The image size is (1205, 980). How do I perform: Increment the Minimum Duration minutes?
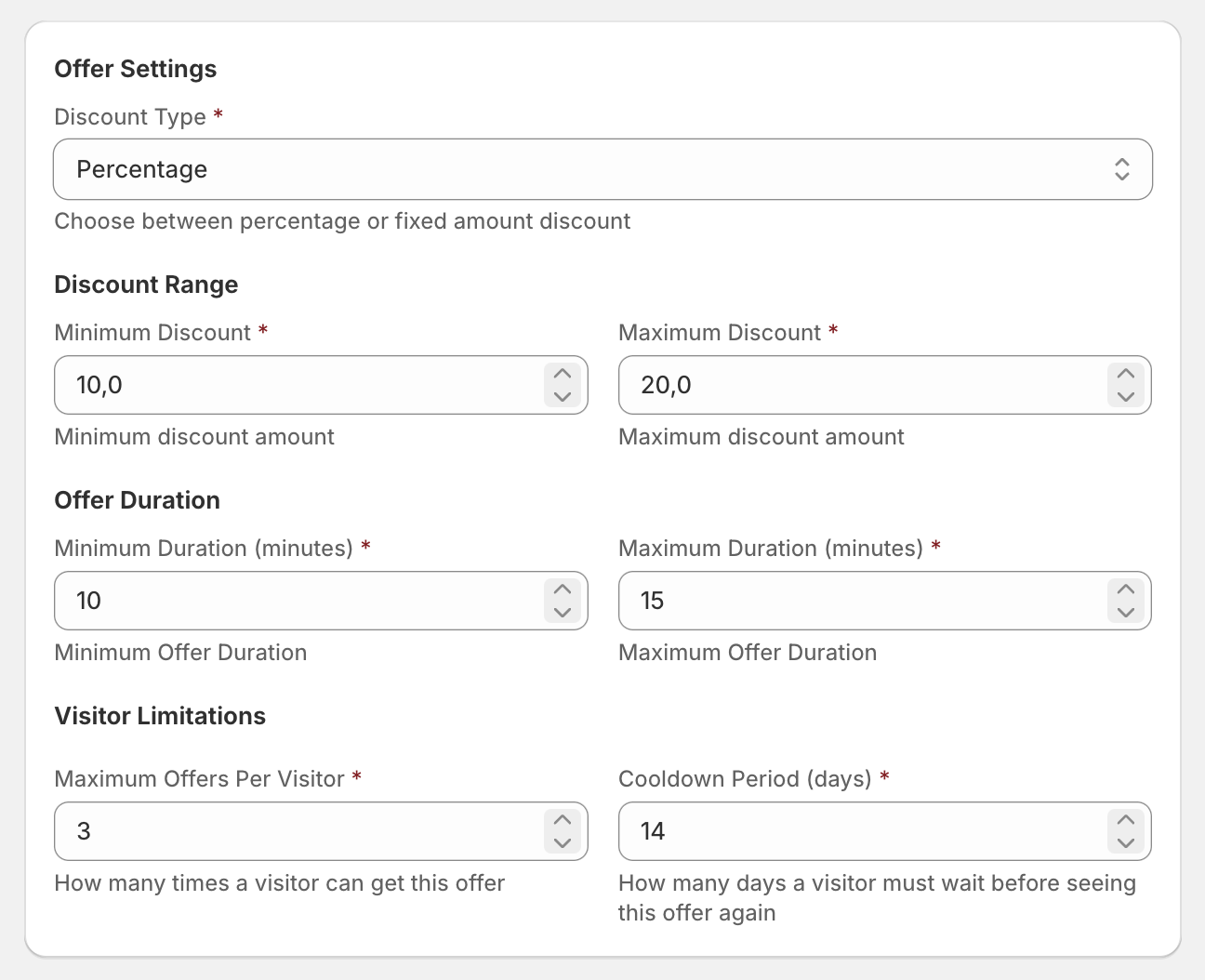[x=562, y=589]
